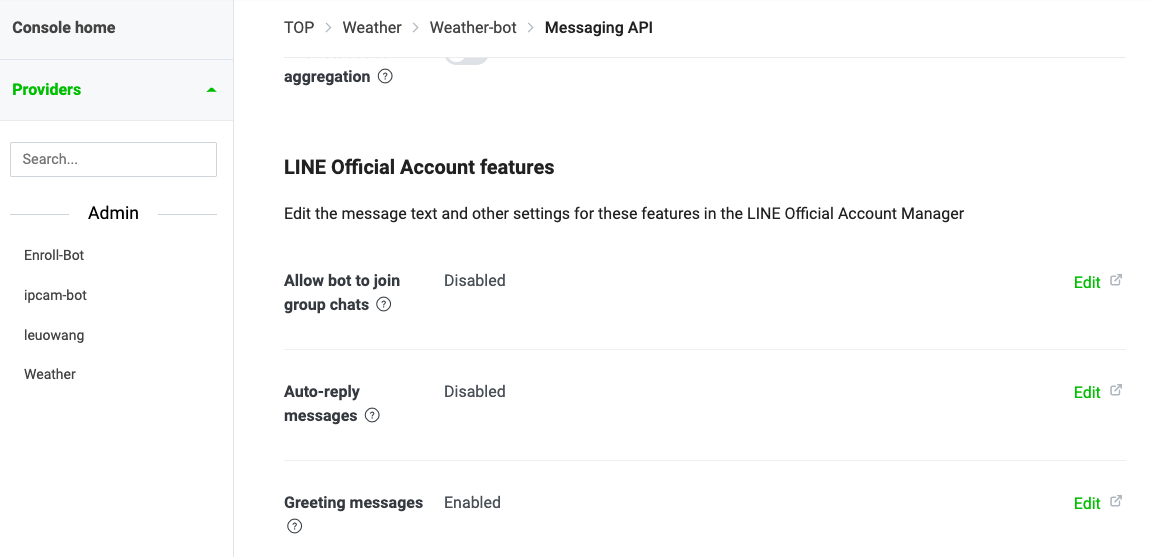Click the Admin section label
The height and width of the screenshot is (557, 1149).
click(114, 213)
